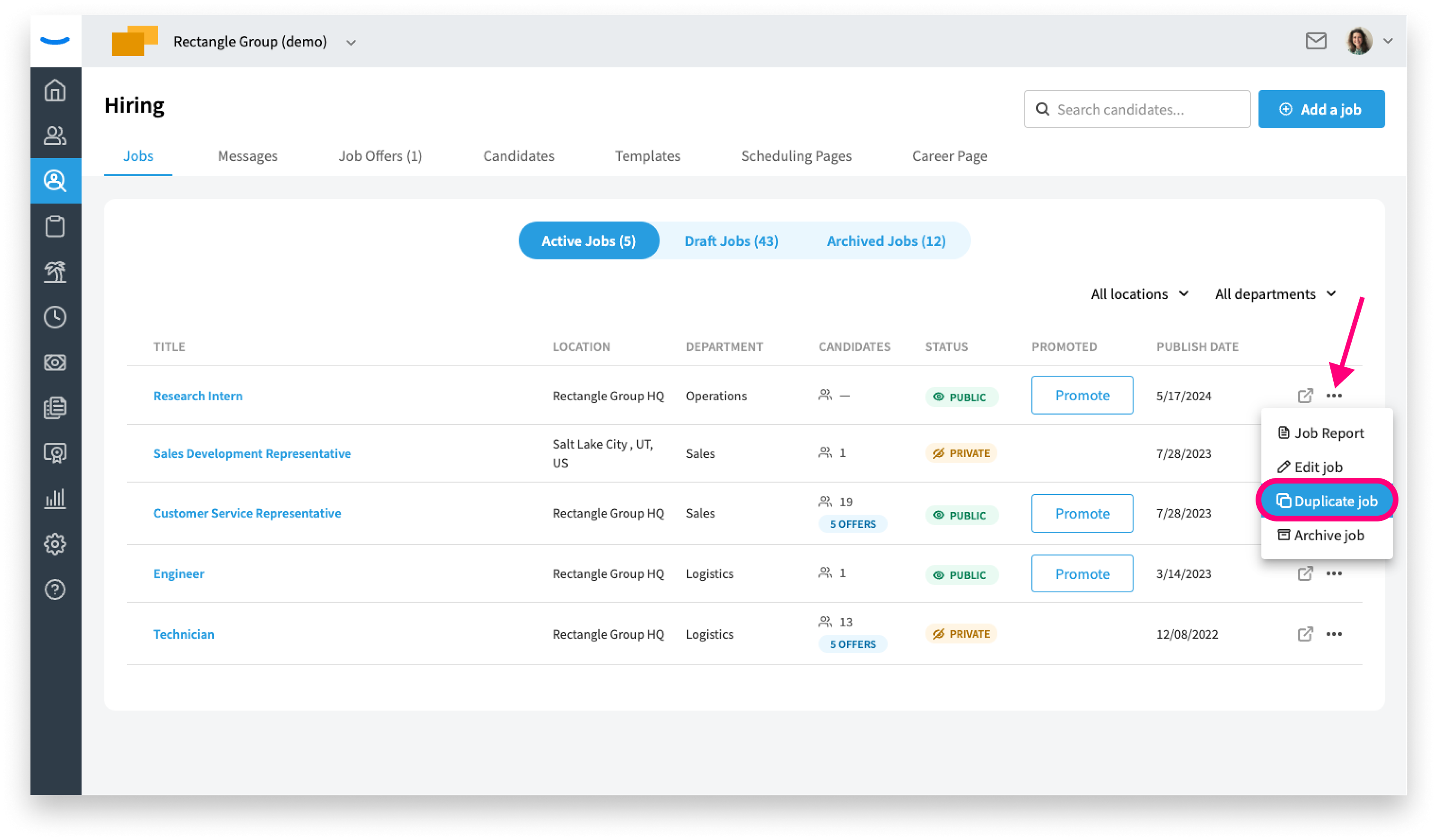Open external link for Engineer job
The height and width of the screenshot is (840, 1437).
pyautogui.click(x=1305, y=574)
